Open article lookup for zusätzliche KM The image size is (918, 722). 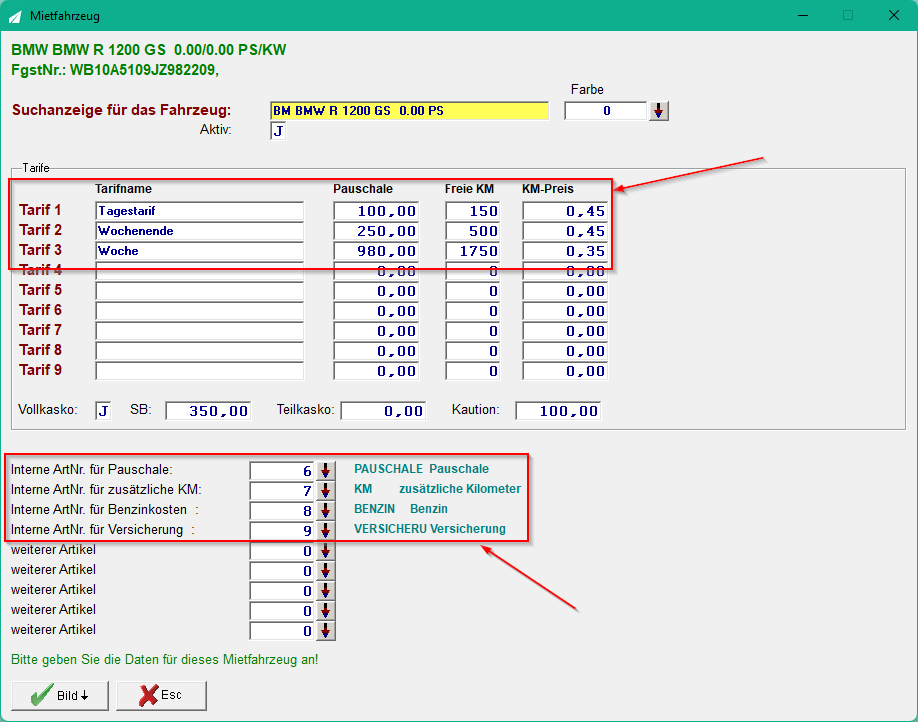coord(326,490)
